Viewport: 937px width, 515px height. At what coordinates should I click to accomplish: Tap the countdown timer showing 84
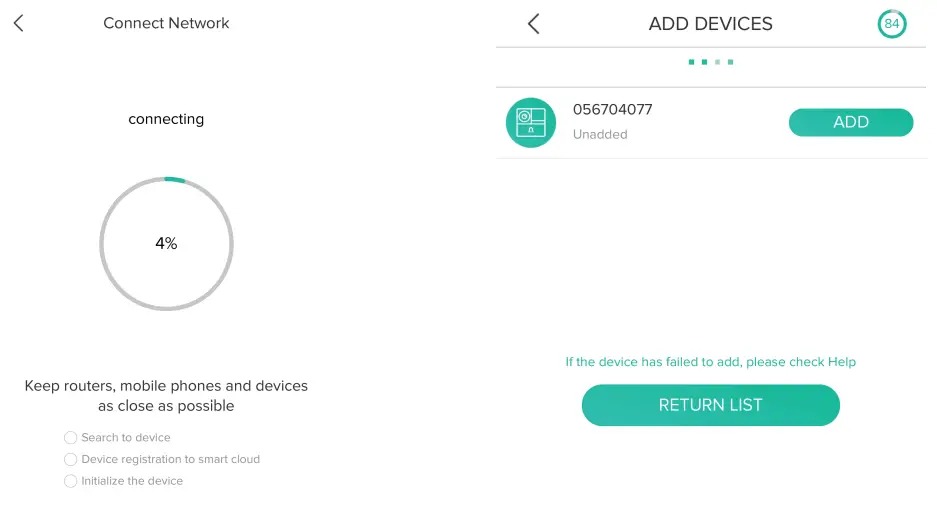891,24
